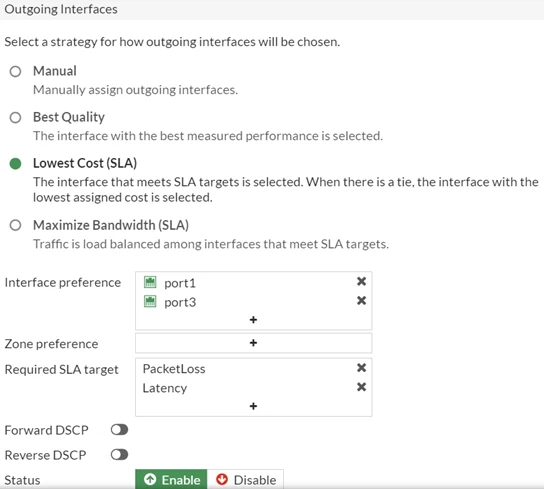Pick Maximize Bandwidth (SLA) strategy
The height and width of the screenshot is (489, 544).
tap(15, 225)
